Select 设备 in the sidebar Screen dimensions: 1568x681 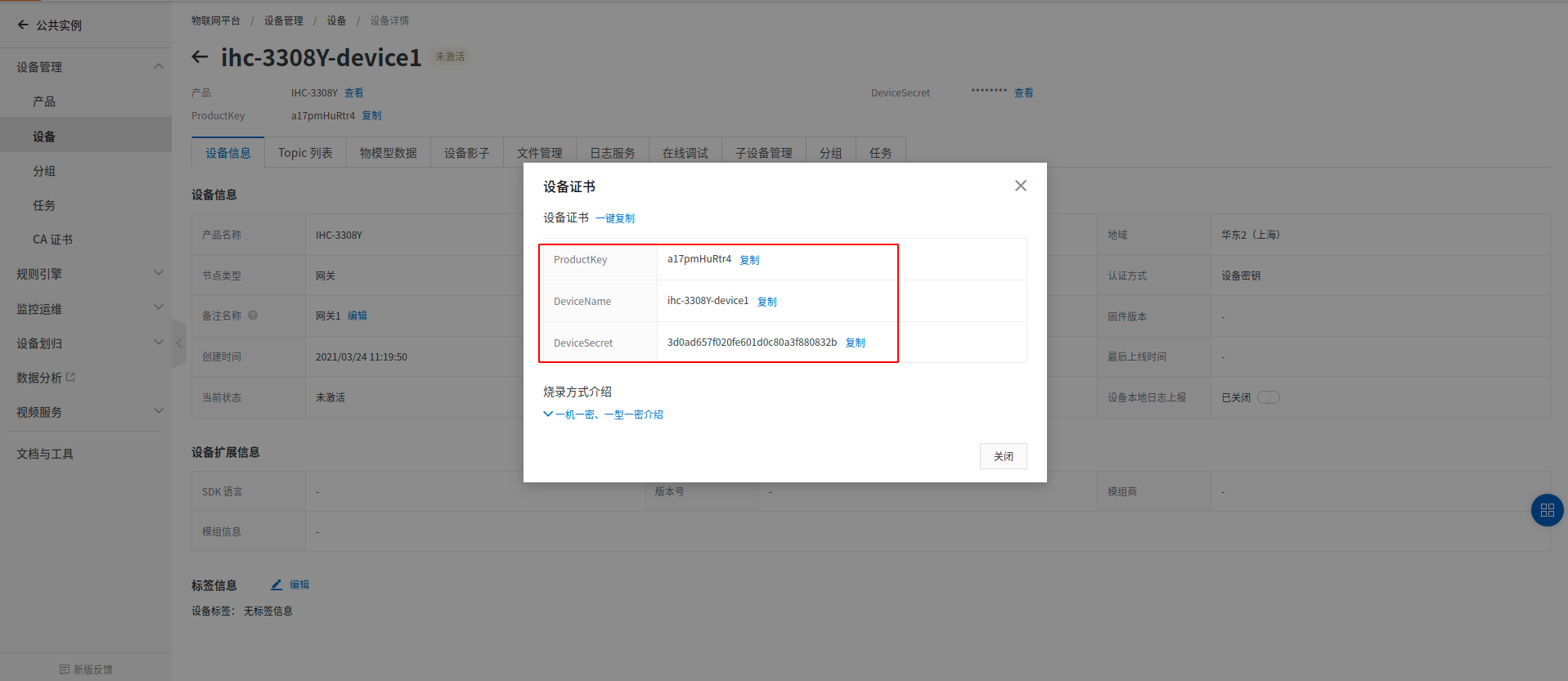click(x=86, y=136)
